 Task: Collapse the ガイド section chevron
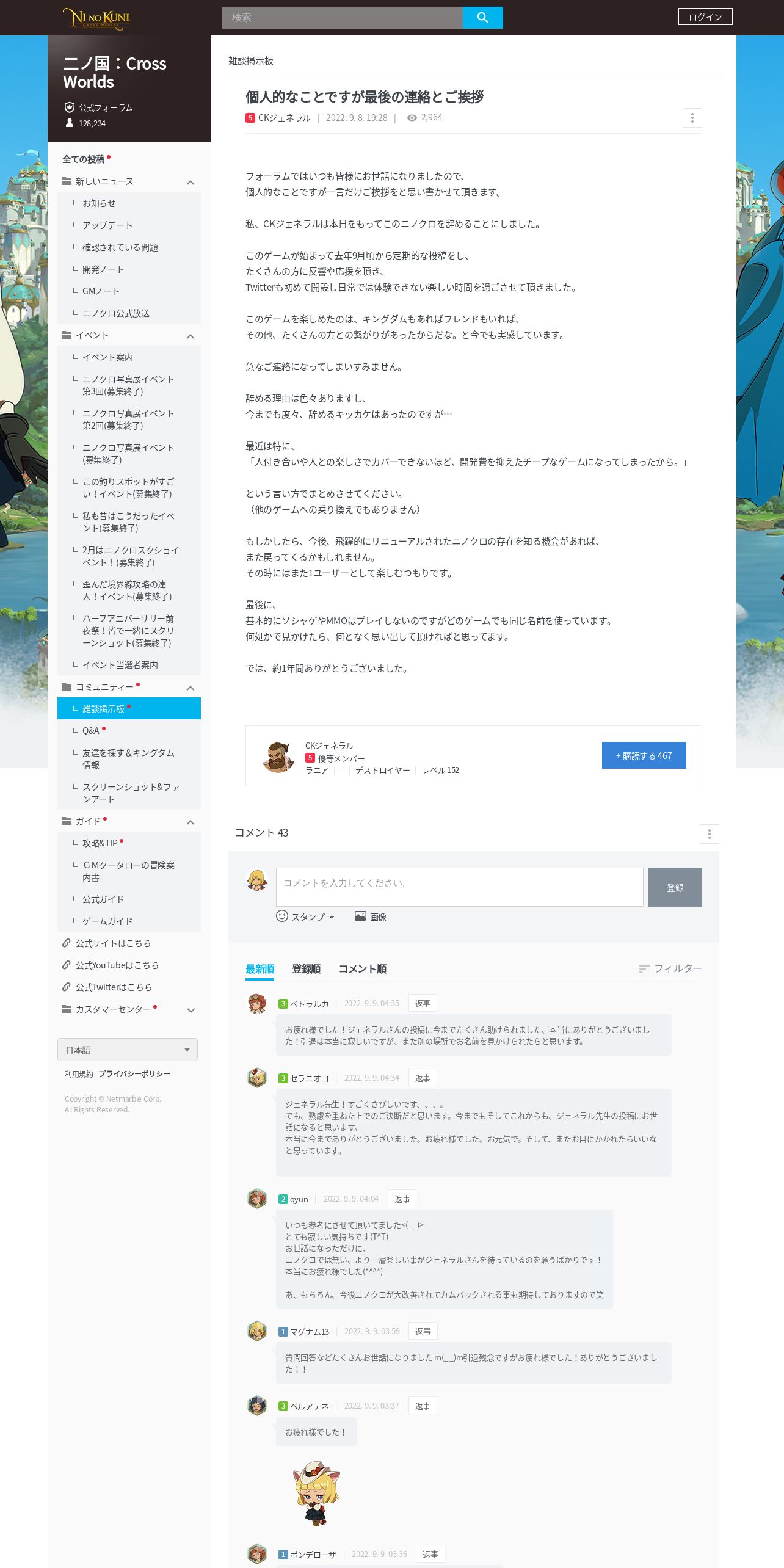(191, 822)
